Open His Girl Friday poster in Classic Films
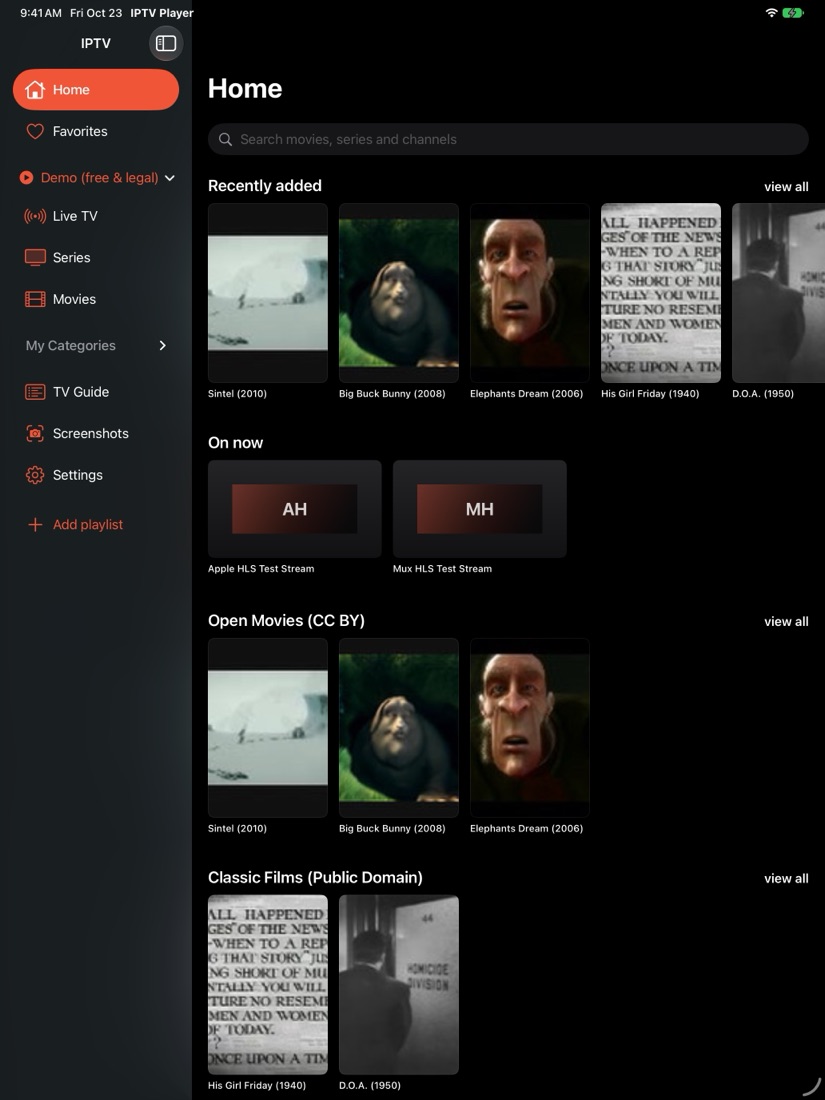This screenshot has width=825, height=1100. [267, 984]
